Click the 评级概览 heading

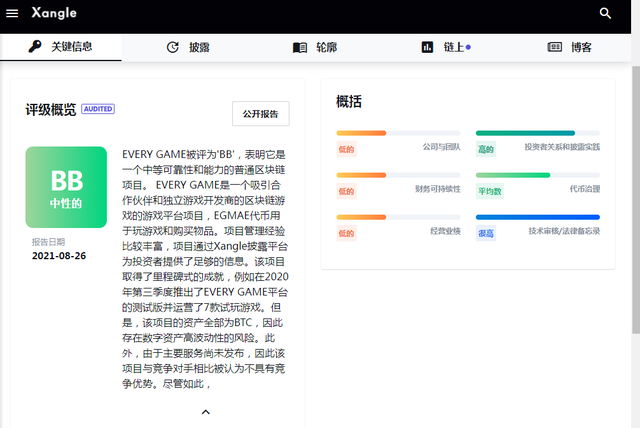51,110
